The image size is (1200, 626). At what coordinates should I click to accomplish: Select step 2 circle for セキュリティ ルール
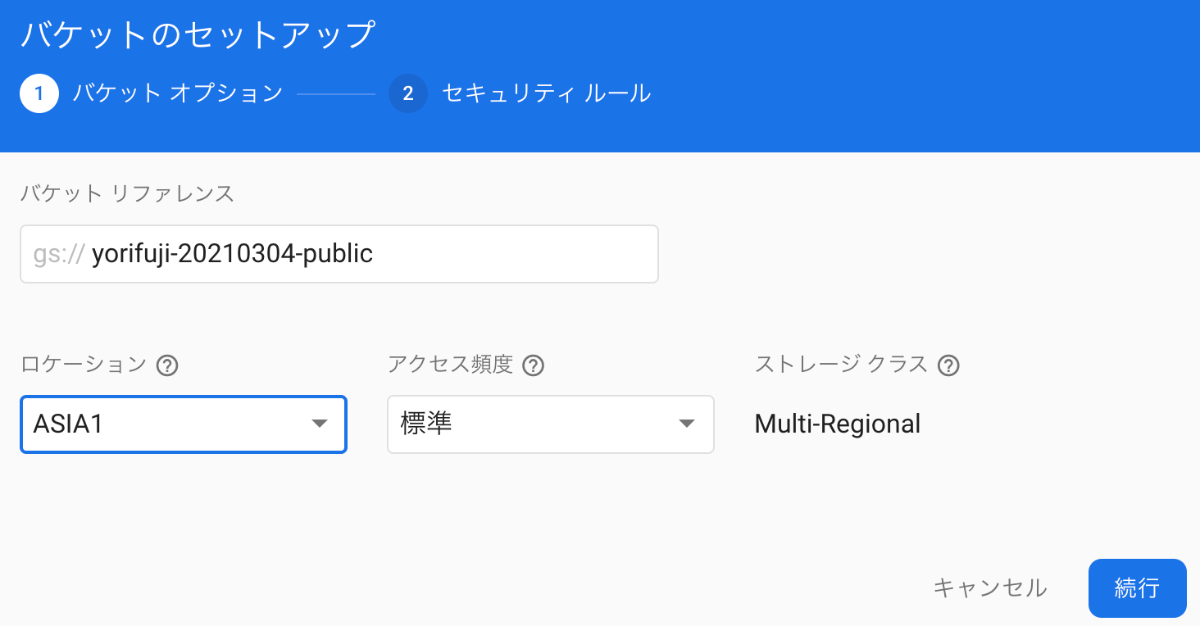pos(408,94)
